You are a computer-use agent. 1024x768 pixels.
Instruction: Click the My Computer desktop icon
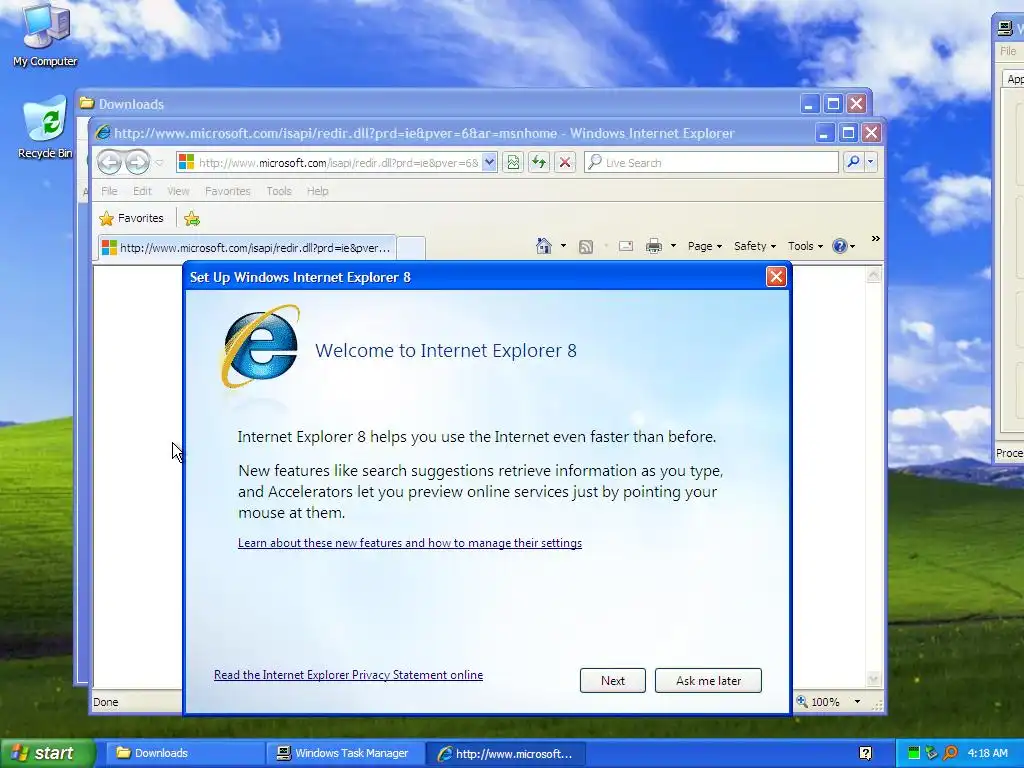(x=45, y=34)
